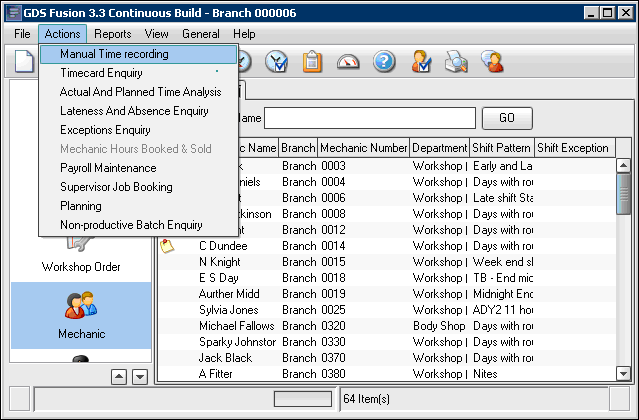Choose Manual Time recording from Actions menu

[x=114, y=54]
